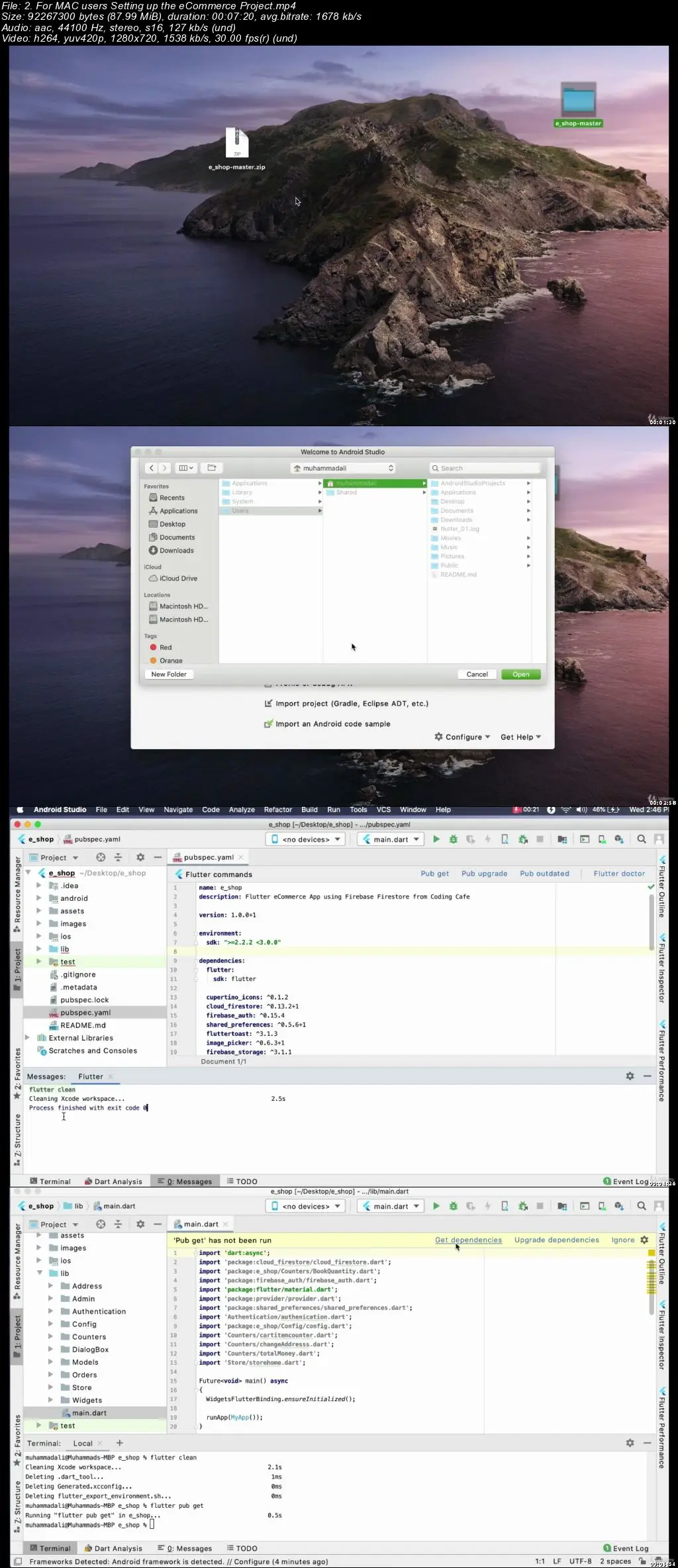Click the forward arrow in the file dialog
Screen dimensions: 678x1568
[165, 468]
